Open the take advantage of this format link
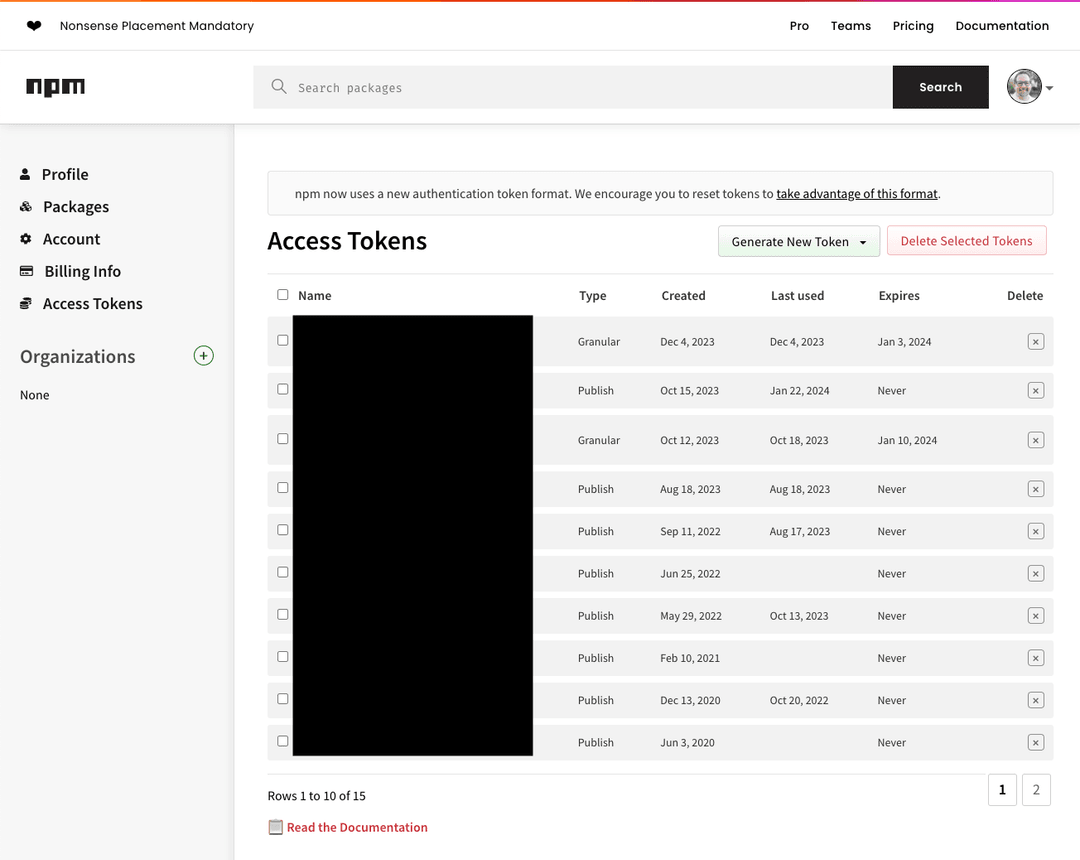This screenshot has height=860, width=1080. (x=856, y=193)
